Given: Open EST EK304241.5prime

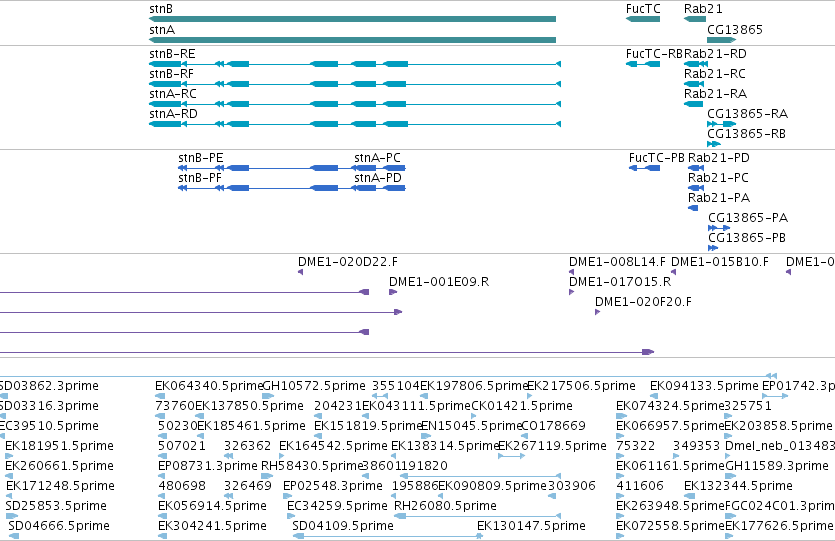Looking at the screenshot, I should pos(212,526).
